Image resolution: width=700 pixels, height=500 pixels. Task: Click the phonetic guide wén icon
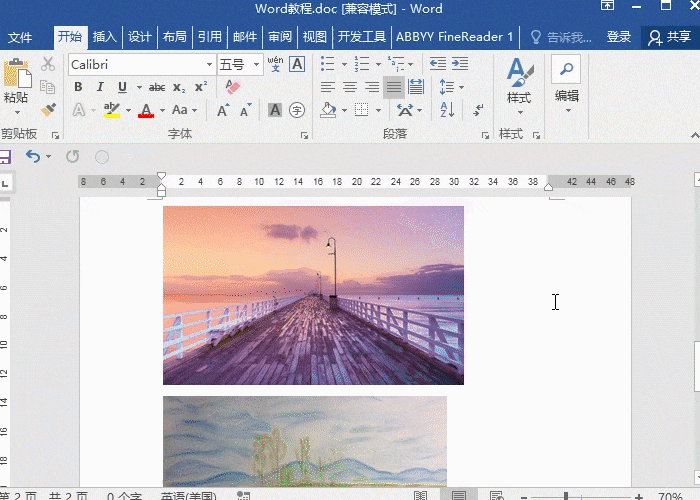(275, 64)
